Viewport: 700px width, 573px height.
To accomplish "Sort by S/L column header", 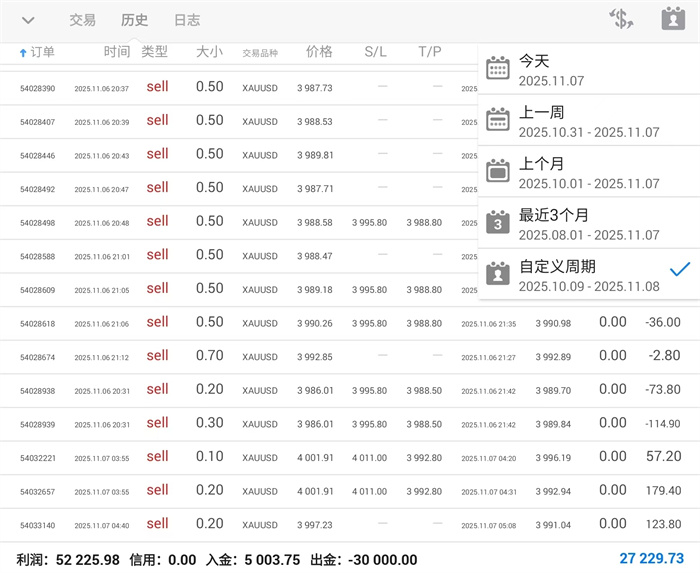I will [375, 52].
